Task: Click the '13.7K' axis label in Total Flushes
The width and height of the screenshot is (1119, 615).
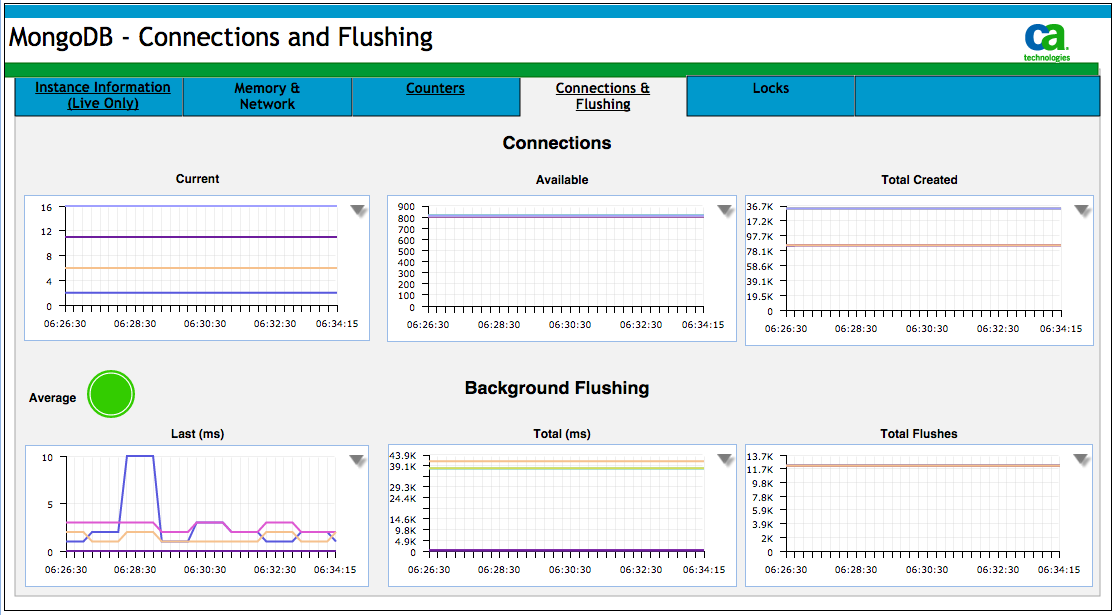Action: coord(759,457)
